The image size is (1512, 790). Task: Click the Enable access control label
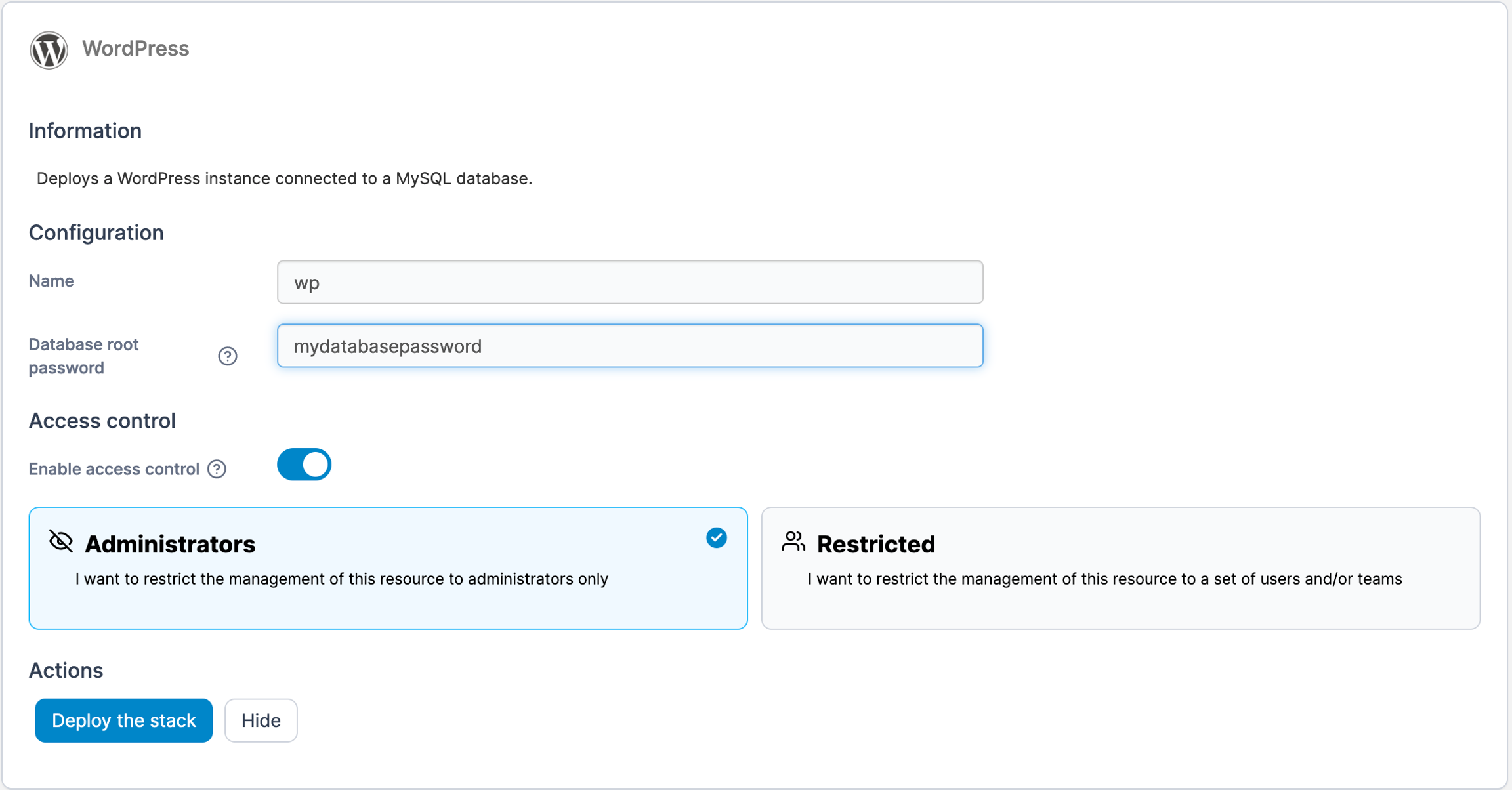[114, 469]
